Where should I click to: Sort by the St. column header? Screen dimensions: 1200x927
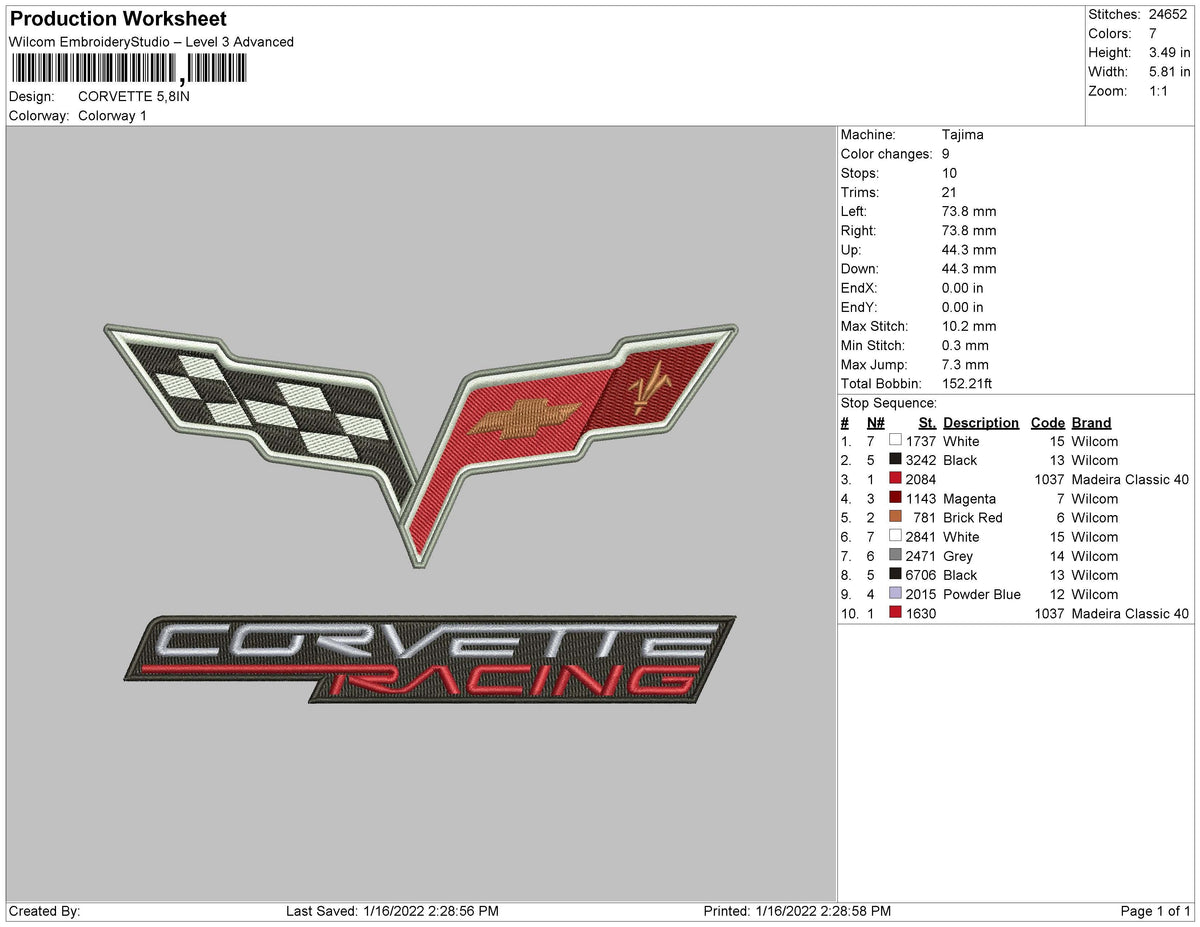[x=926, y=422]
